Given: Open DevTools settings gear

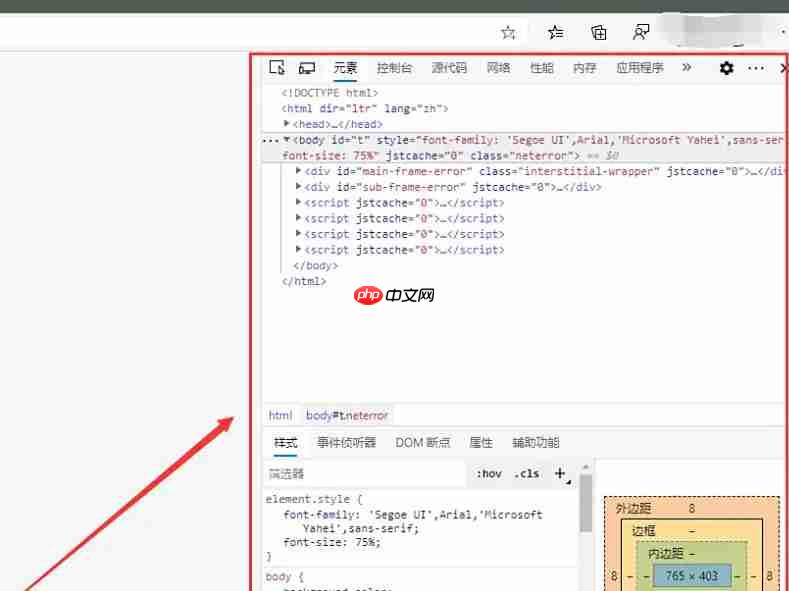Looking at the screenshot, I should 726,68.
